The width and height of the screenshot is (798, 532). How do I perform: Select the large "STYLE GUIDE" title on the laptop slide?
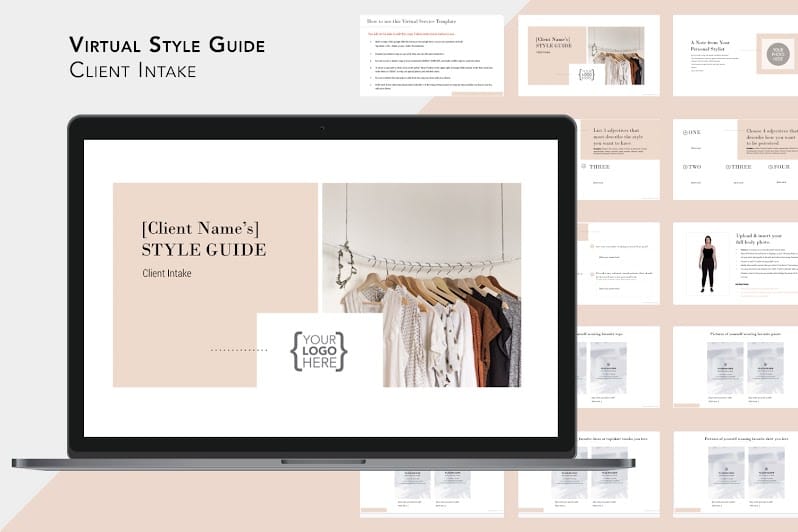click(x=204, y=249)
